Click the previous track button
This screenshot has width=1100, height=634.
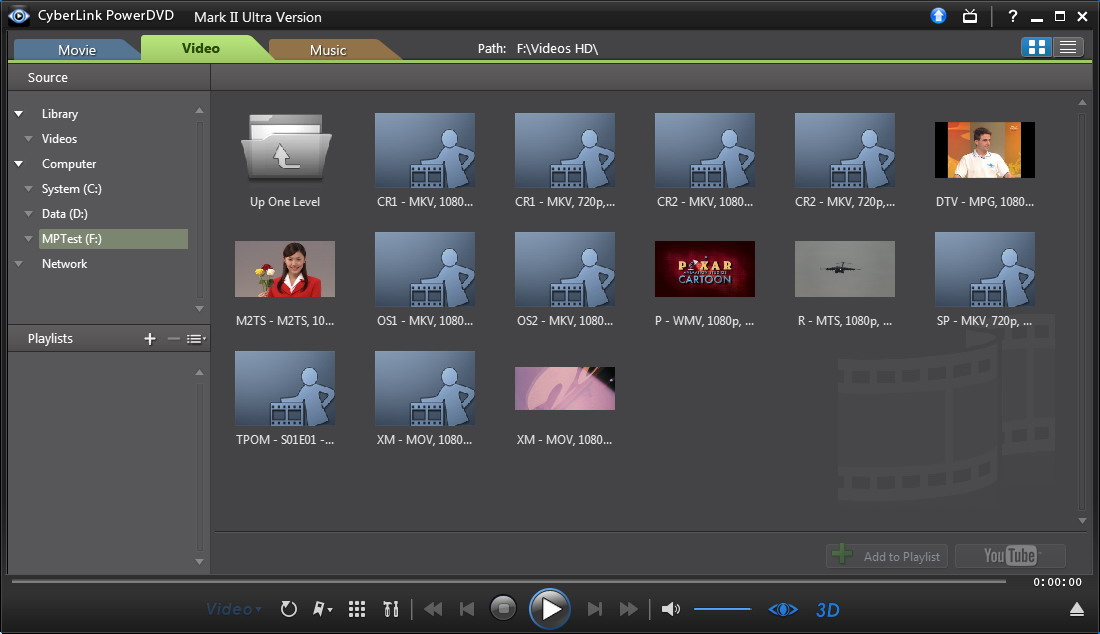click(467, 609)
